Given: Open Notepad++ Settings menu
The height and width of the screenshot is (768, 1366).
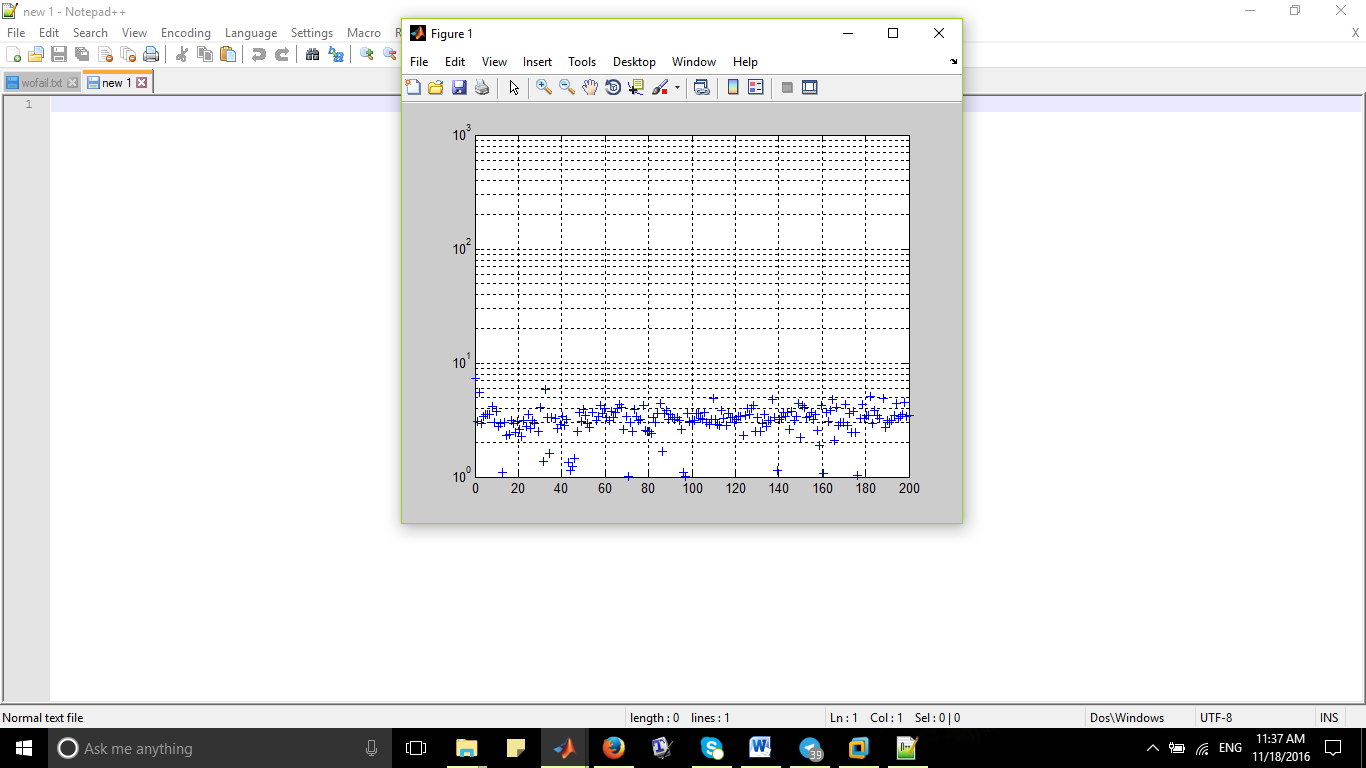Looking at the screenshot, I should point(312,33).
